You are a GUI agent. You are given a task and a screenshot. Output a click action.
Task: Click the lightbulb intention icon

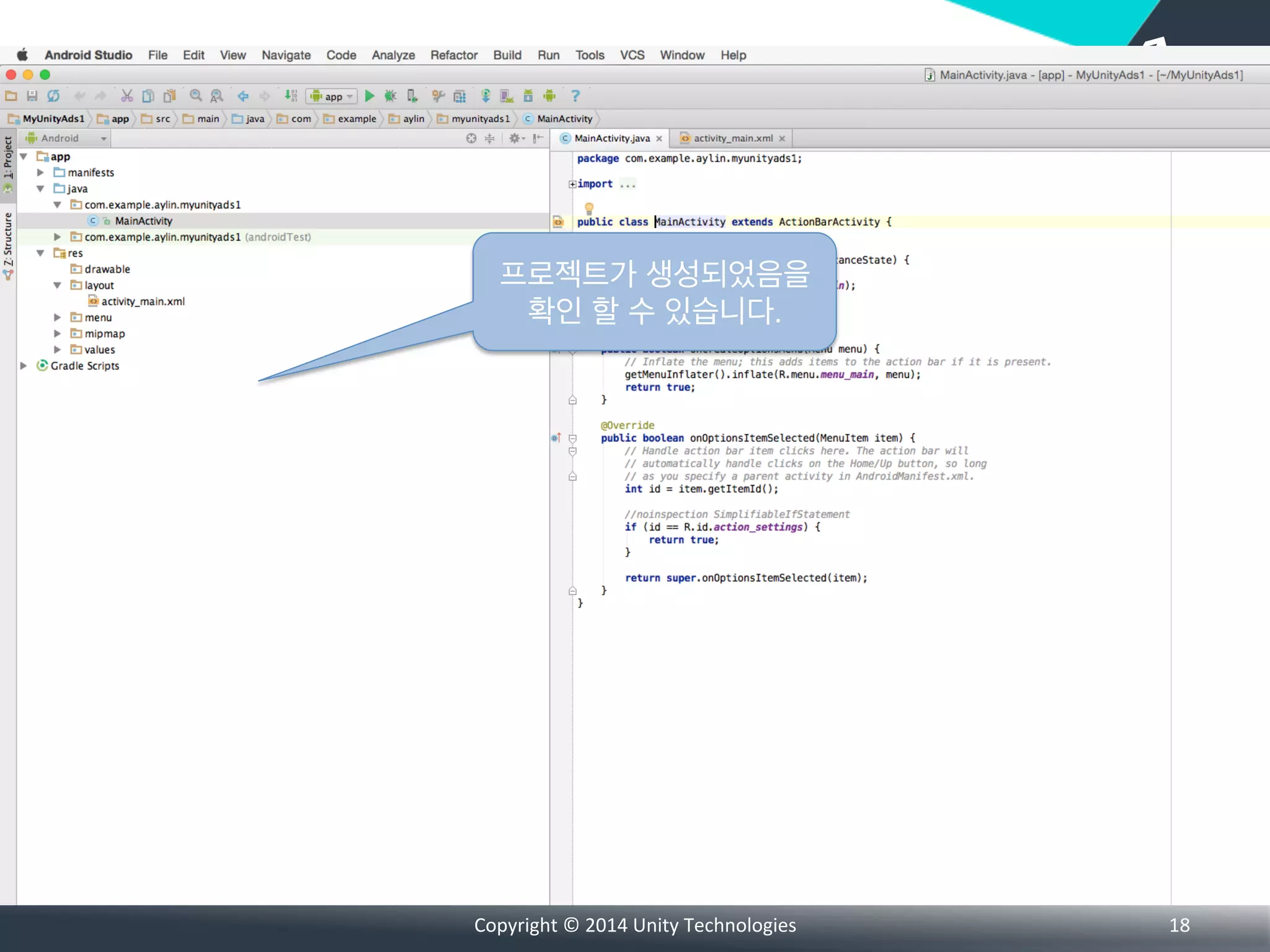(589, 208)
